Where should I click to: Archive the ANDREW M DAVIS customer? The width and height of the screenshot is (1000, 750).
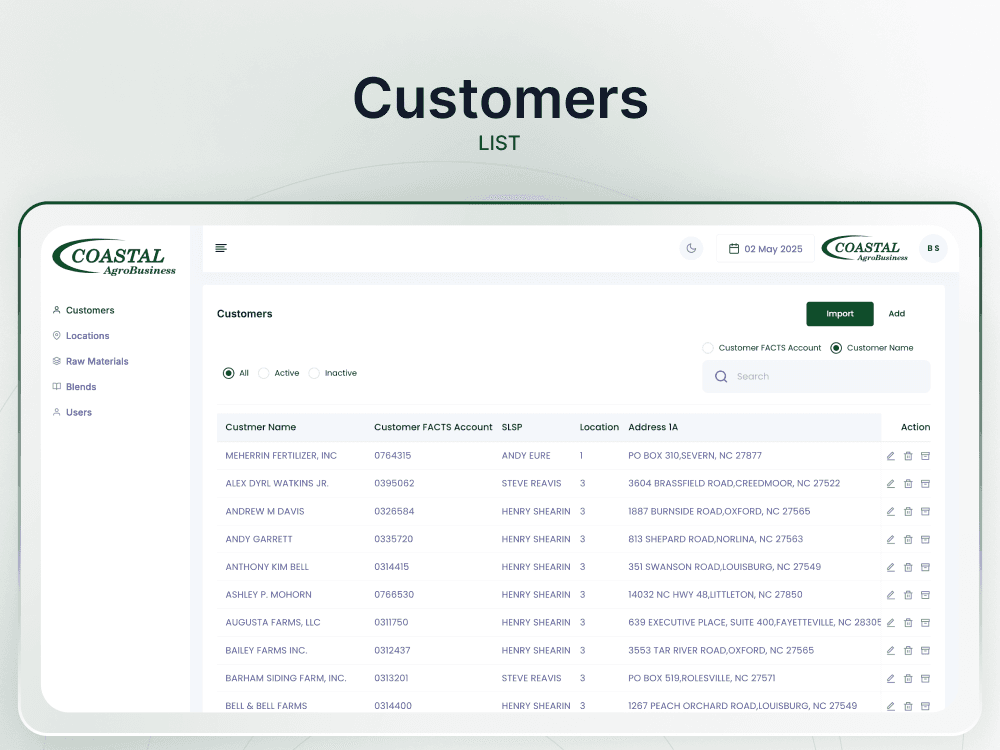(925, 511)
